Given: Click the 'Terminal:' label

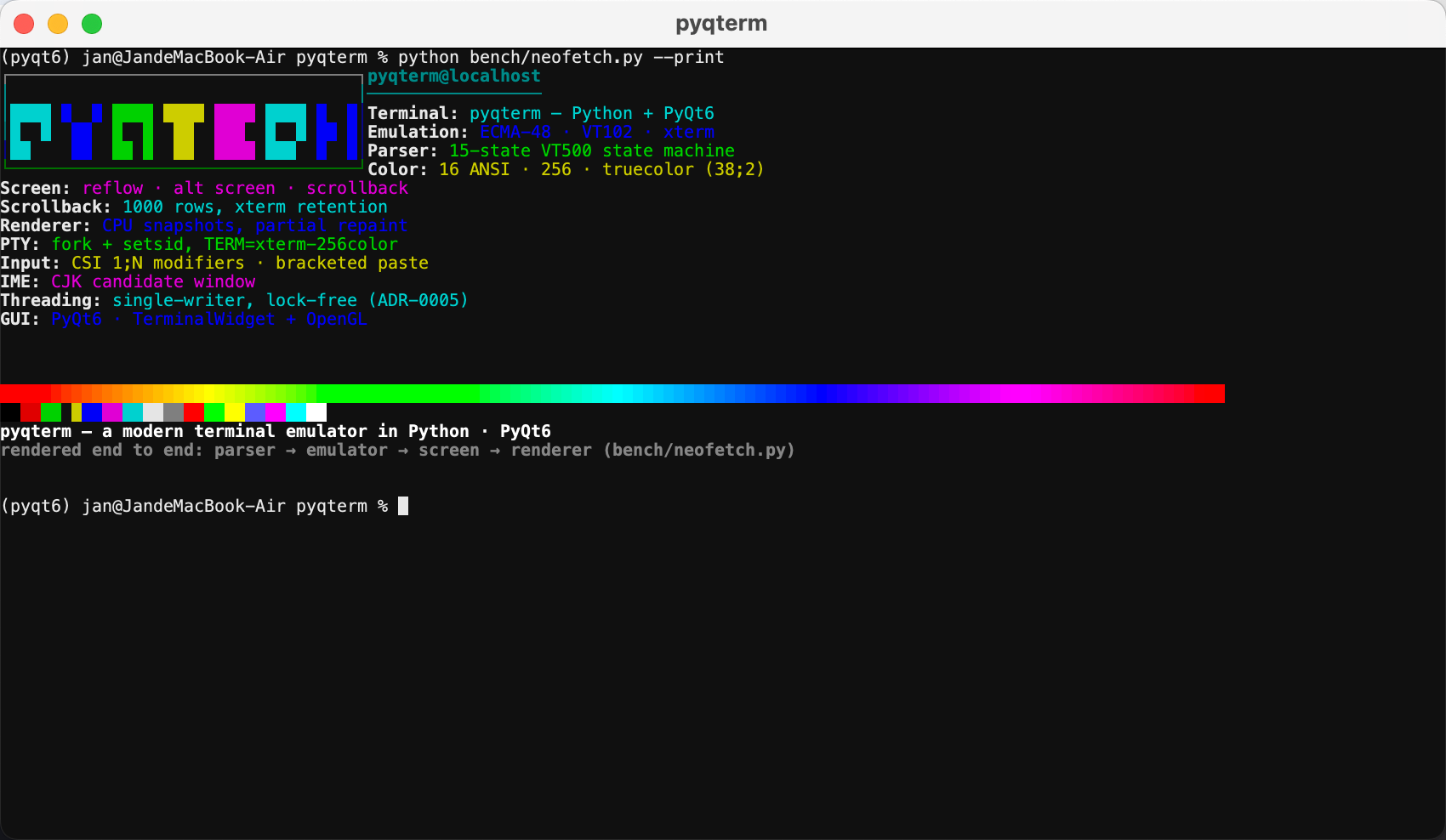Looking at the screenshot, I should [x=413, y=113].
